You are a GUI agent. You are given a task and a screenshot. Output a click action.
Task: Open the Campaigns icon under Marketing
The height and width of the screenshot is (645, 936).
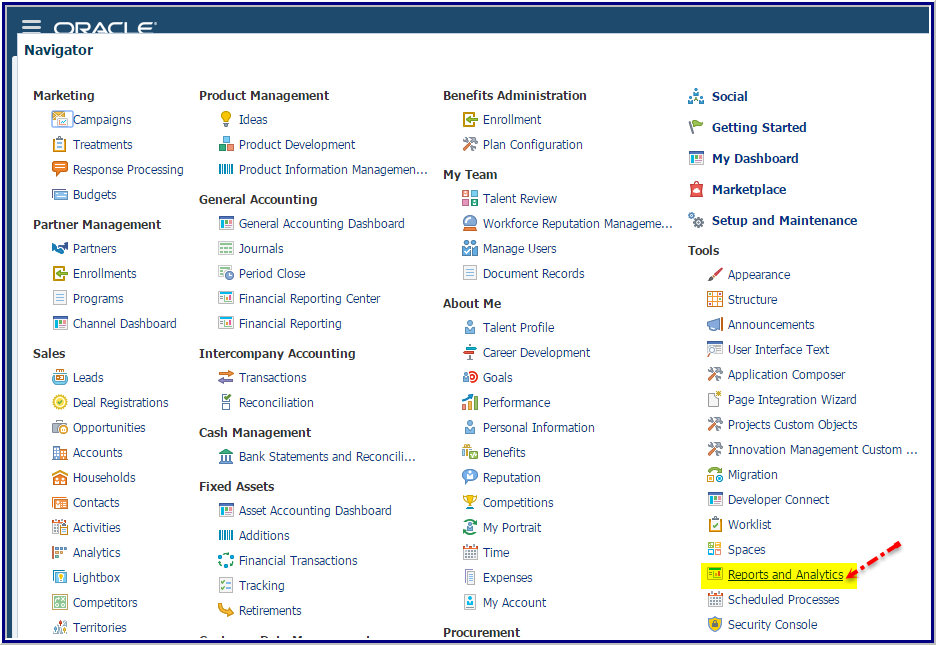tap(60, 119)
